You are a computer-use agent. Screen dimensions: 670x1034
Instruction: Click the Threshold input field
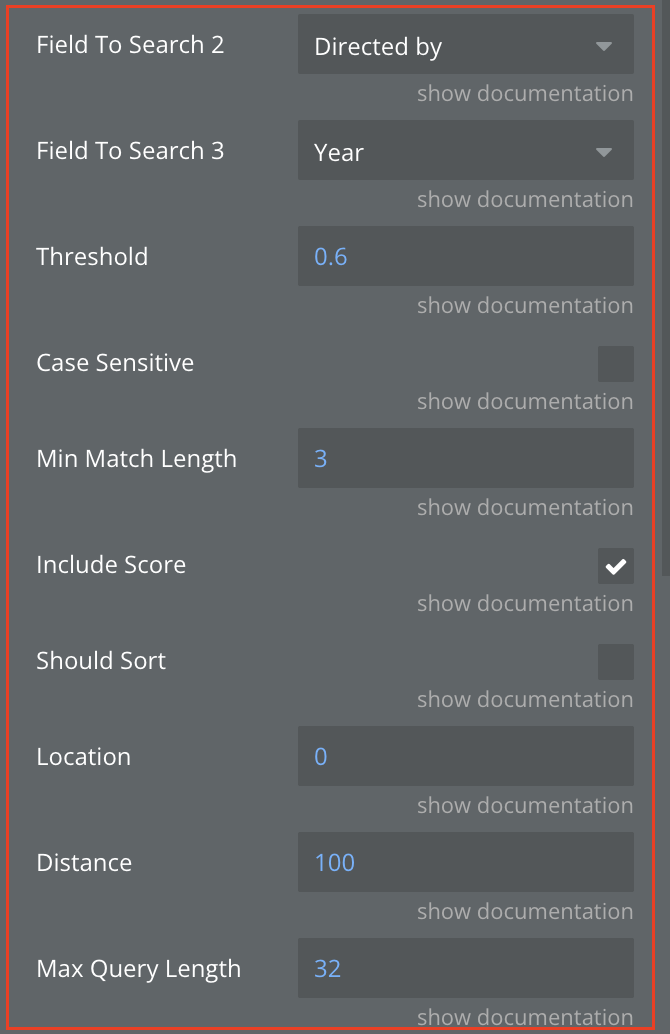(x=465, y=257)
